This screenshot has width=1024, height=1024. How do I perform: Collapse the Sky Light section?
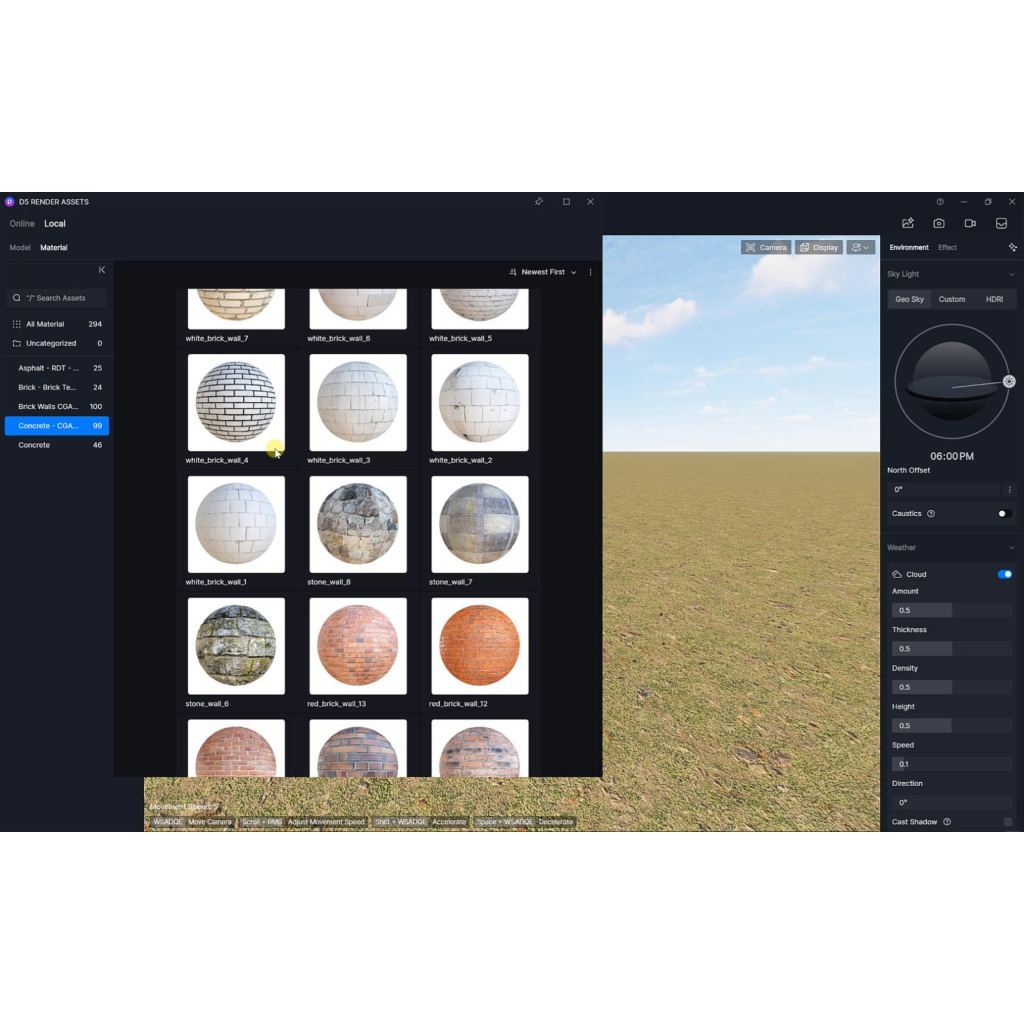click(x=1012, y=274)
